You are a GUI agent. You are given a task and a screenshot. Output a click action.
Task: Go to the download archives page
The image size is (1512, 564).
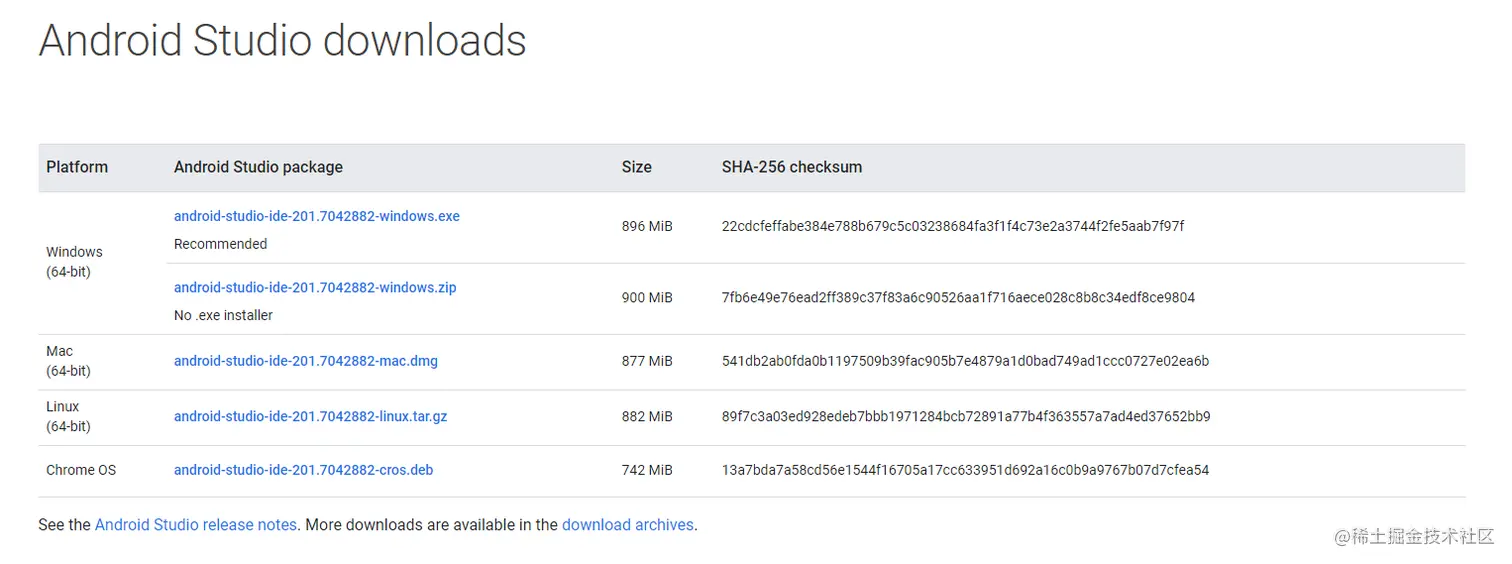coord(627,525)
